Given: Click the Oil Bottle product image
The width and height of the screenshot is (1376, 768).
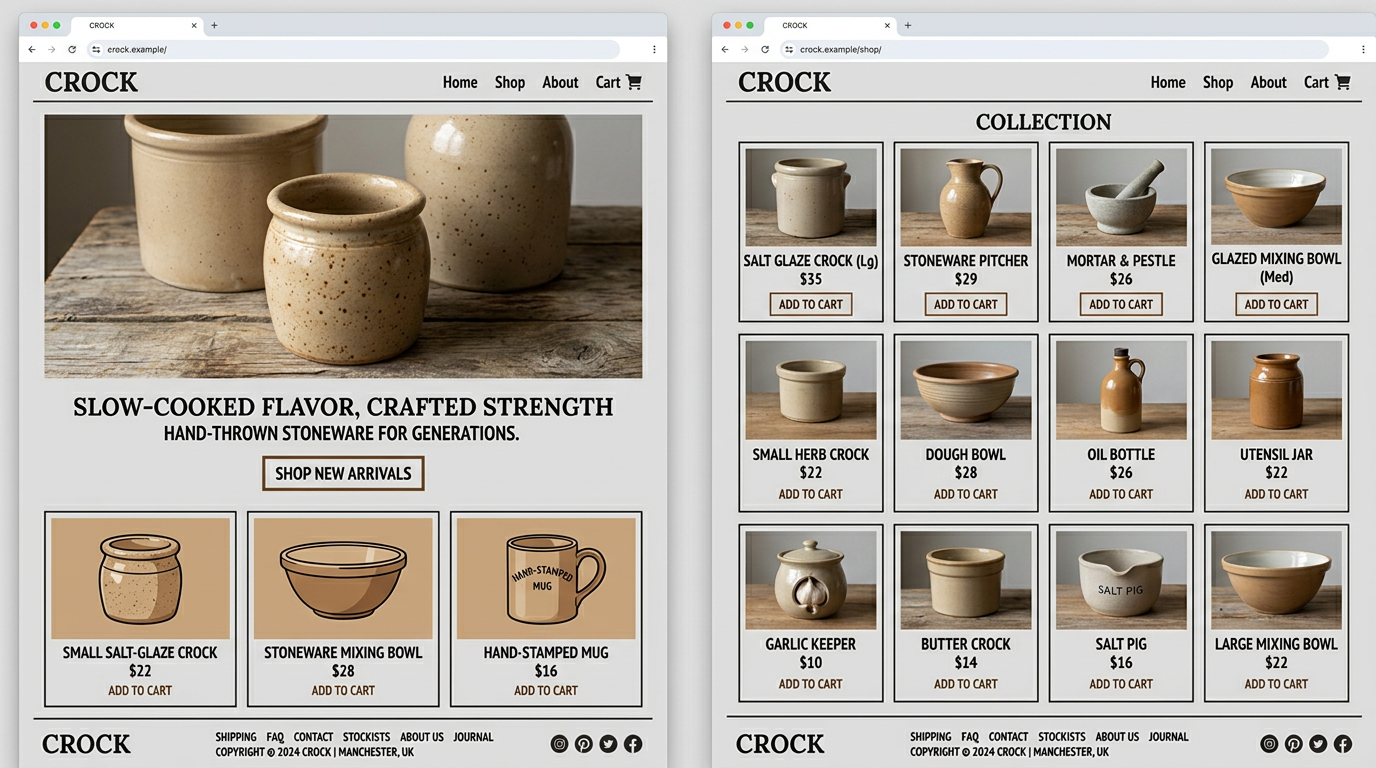Looking at the screenshot, I should pyautogui.click(x=1120, y=390).
